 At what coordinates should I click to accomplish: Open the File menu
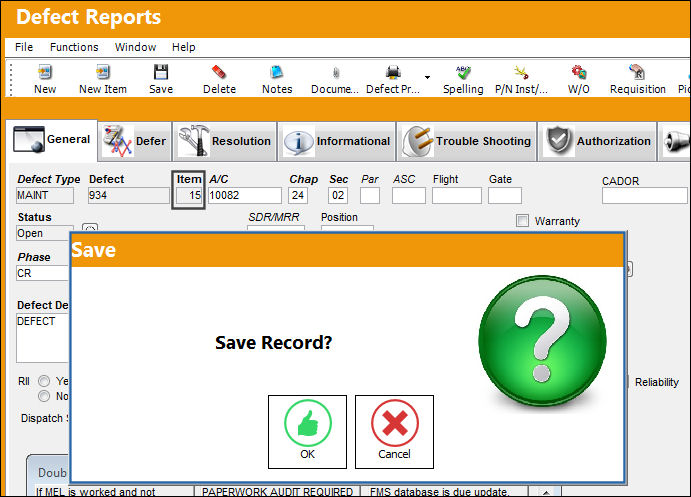pos(24,47)
